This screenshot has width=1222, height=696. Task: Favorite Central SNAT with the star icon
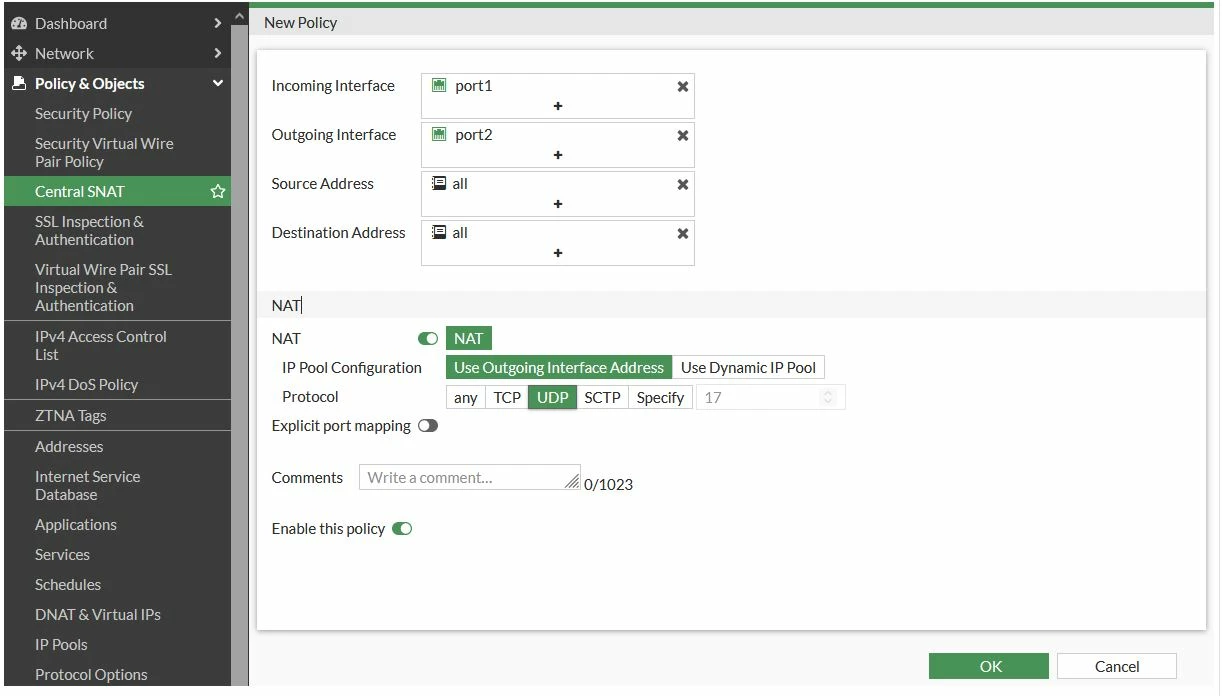(x=218, y=191)
